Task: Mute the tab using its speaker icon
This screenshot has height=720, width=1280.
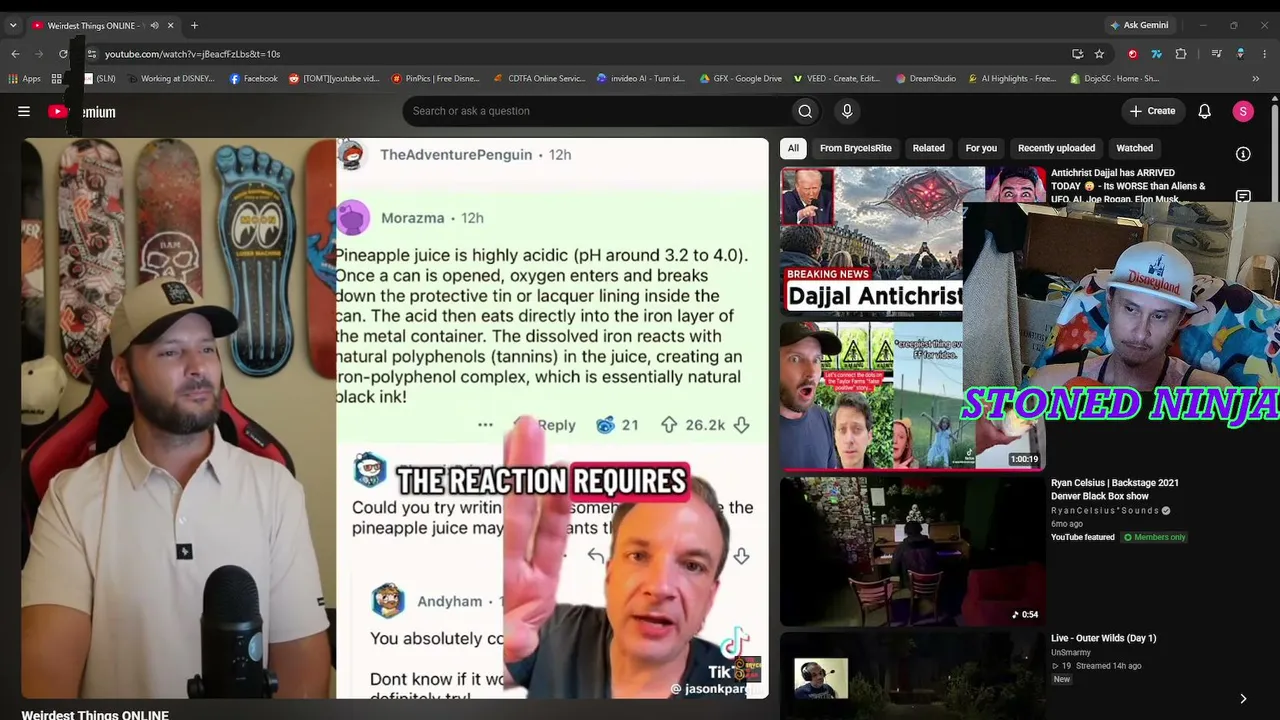Action: click(x=154, y=25)
